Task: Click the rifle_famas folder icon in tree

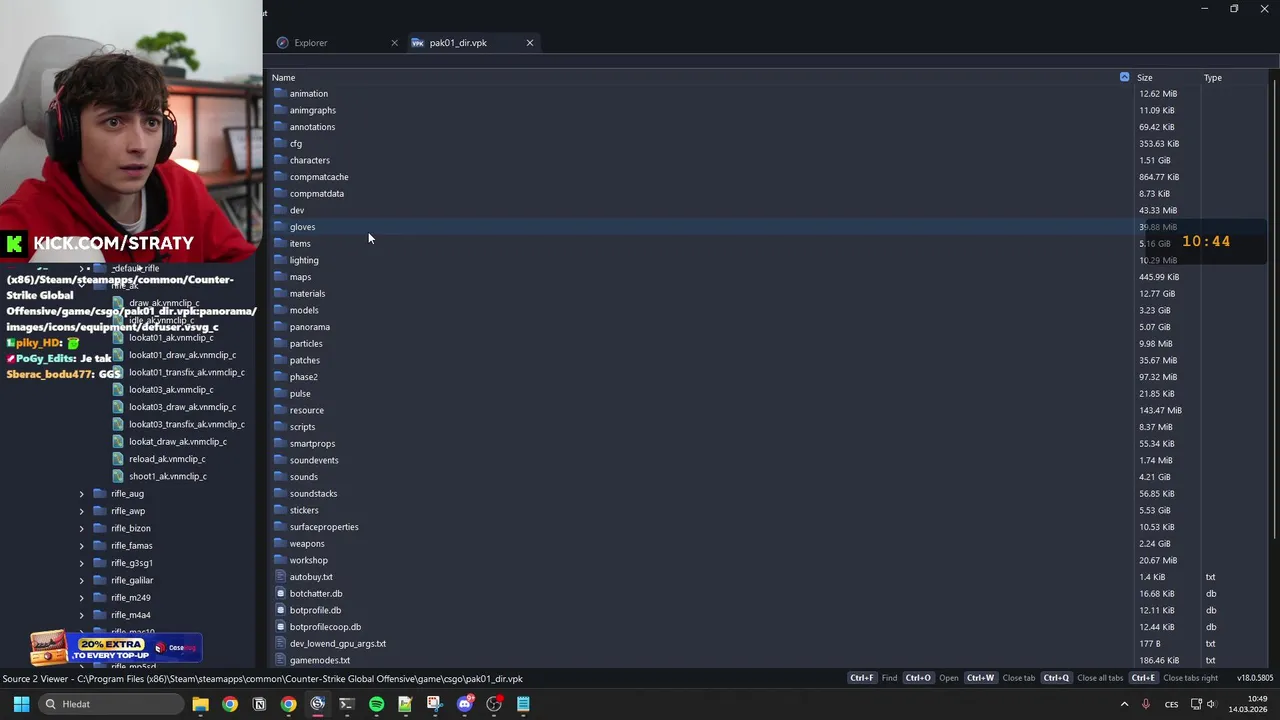Action: coord(99,546)
